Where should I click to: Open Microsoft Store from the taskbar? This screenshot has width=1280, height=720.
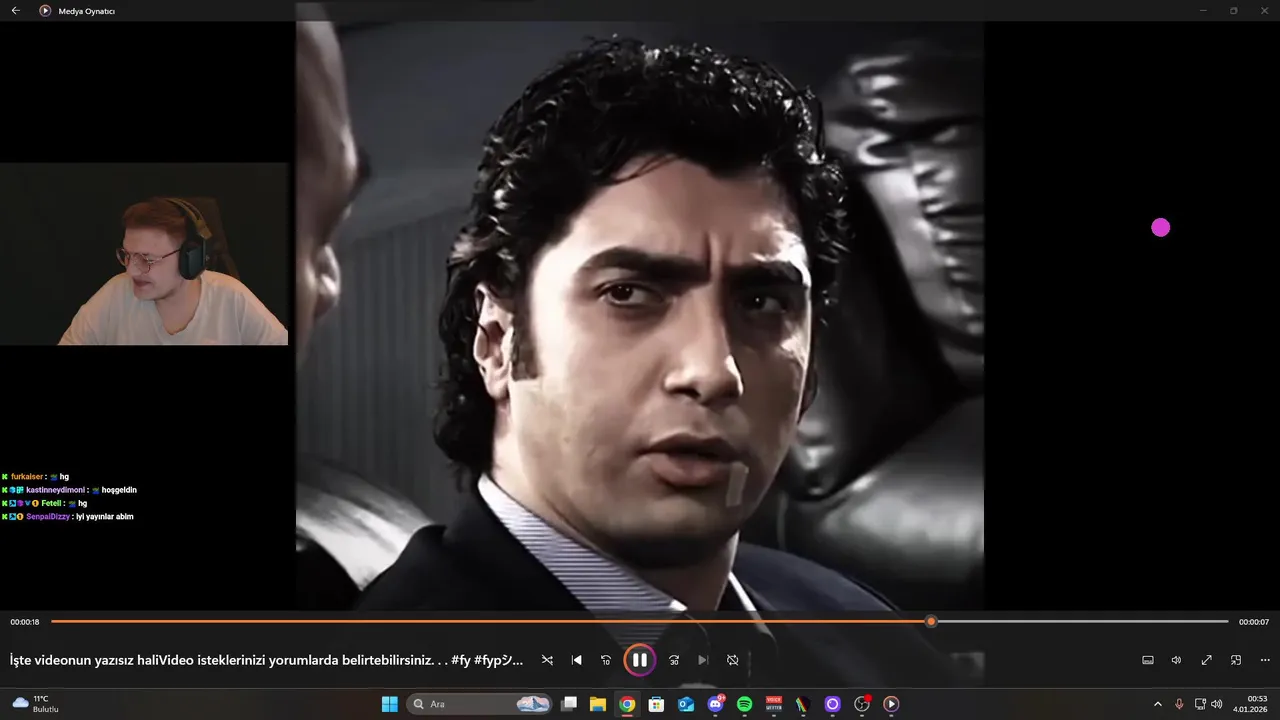(x=656, y=704)
